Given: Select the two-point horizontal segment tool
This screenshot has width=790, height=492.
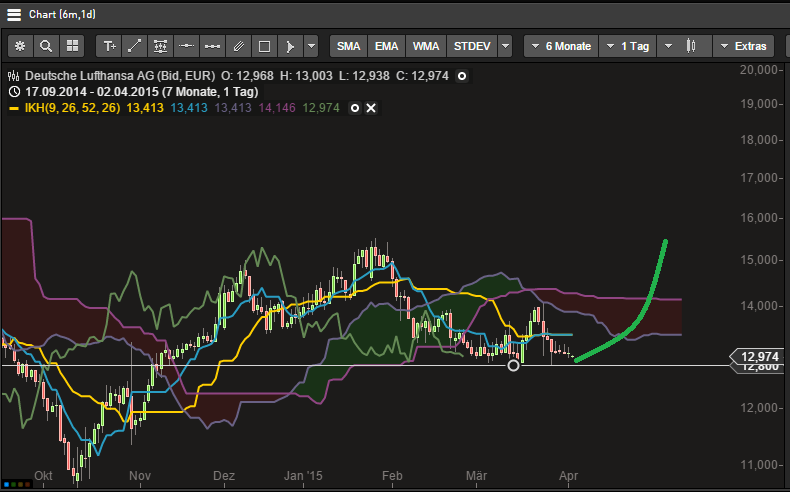Looking at the screenshot, I should (x=213, y=46).
